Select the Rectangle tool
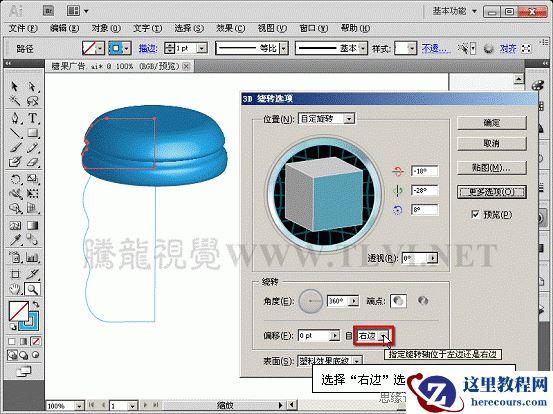Screen dimensions: 553x414 click(32, 133)
